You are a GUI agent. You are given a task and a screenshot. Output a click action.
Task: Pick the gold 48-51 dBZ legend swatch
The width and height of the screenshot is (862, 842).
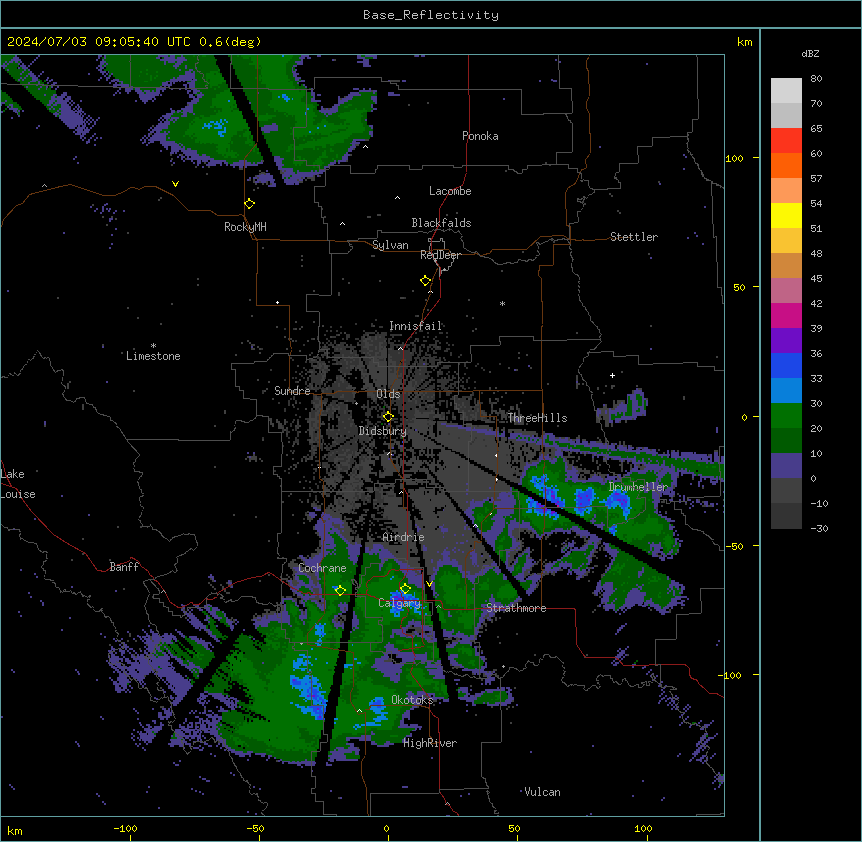(x=786, y=241)
